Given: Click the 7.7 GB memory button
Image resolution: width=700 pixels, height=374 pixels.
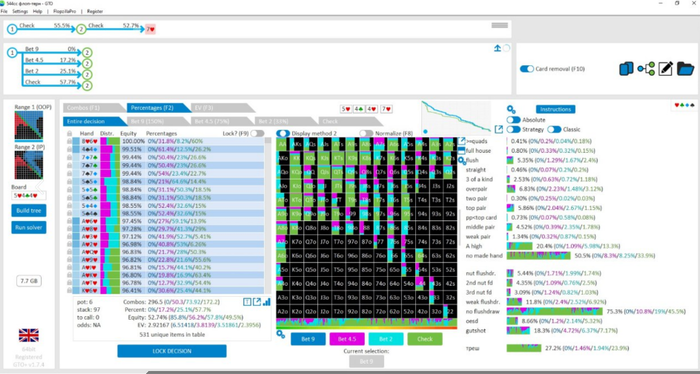Looking at the screenshot, I should click(29, 281).
